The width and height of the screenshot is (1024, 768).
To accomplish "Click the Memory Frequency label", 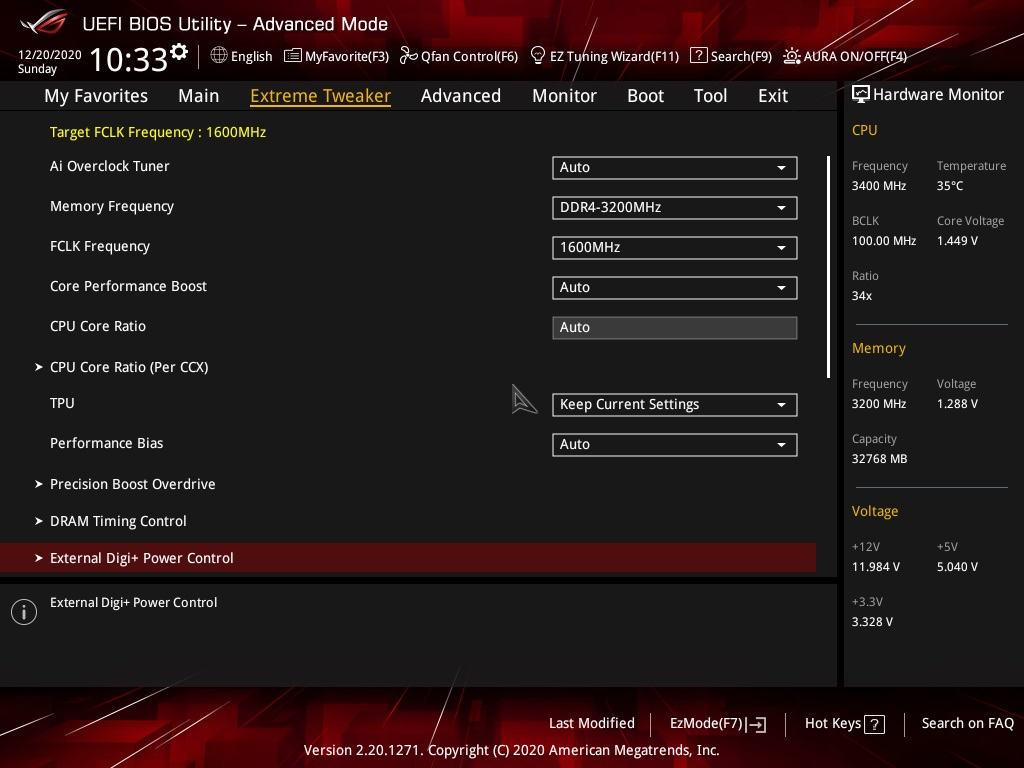I will 112,206.
